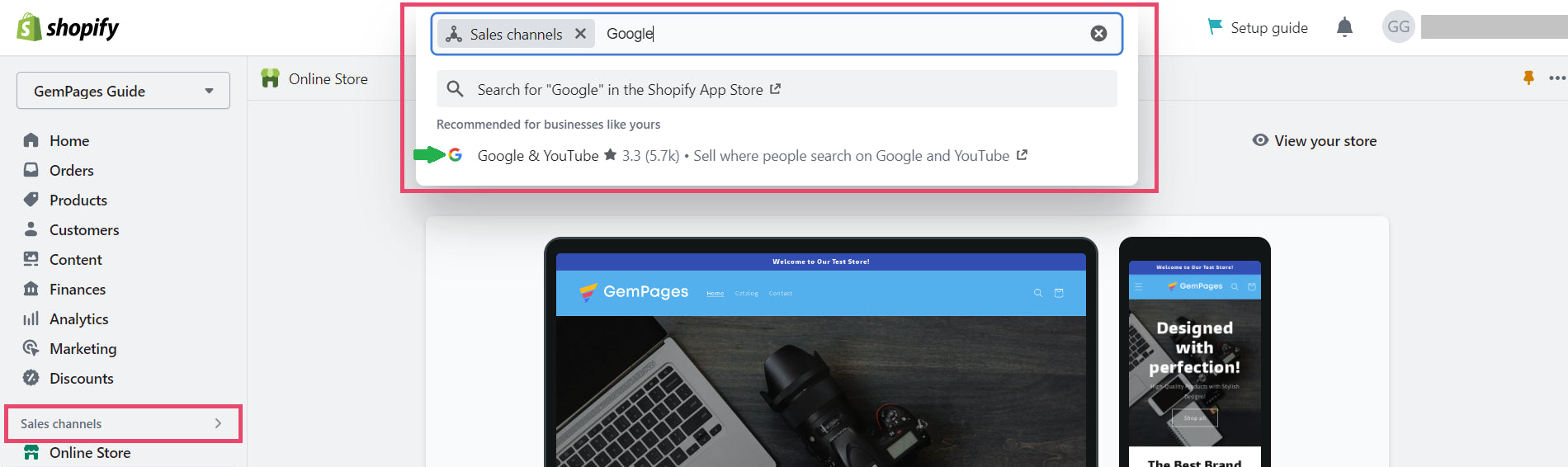Click the Sales channels sidebar label

click(x=61, y=424)
